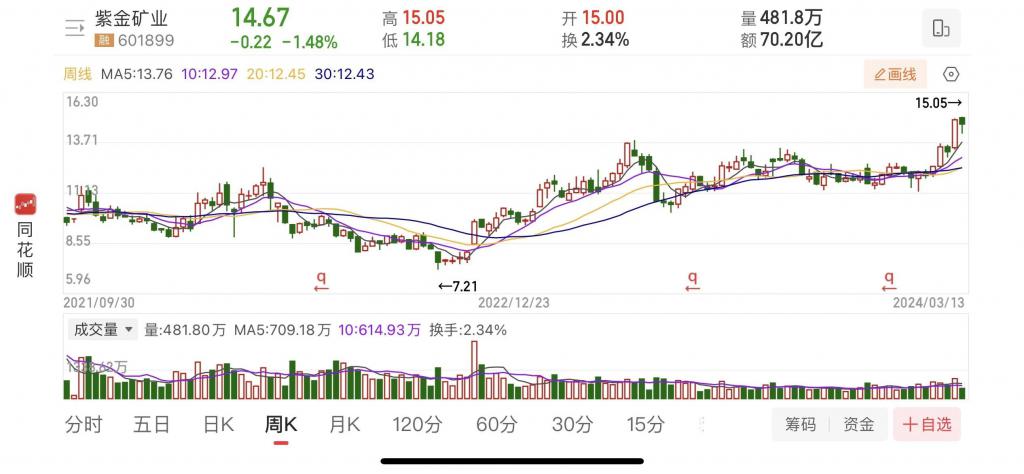Tap the 5.96 price axis label
The image size is (1024, 474).
pos(78,280)
